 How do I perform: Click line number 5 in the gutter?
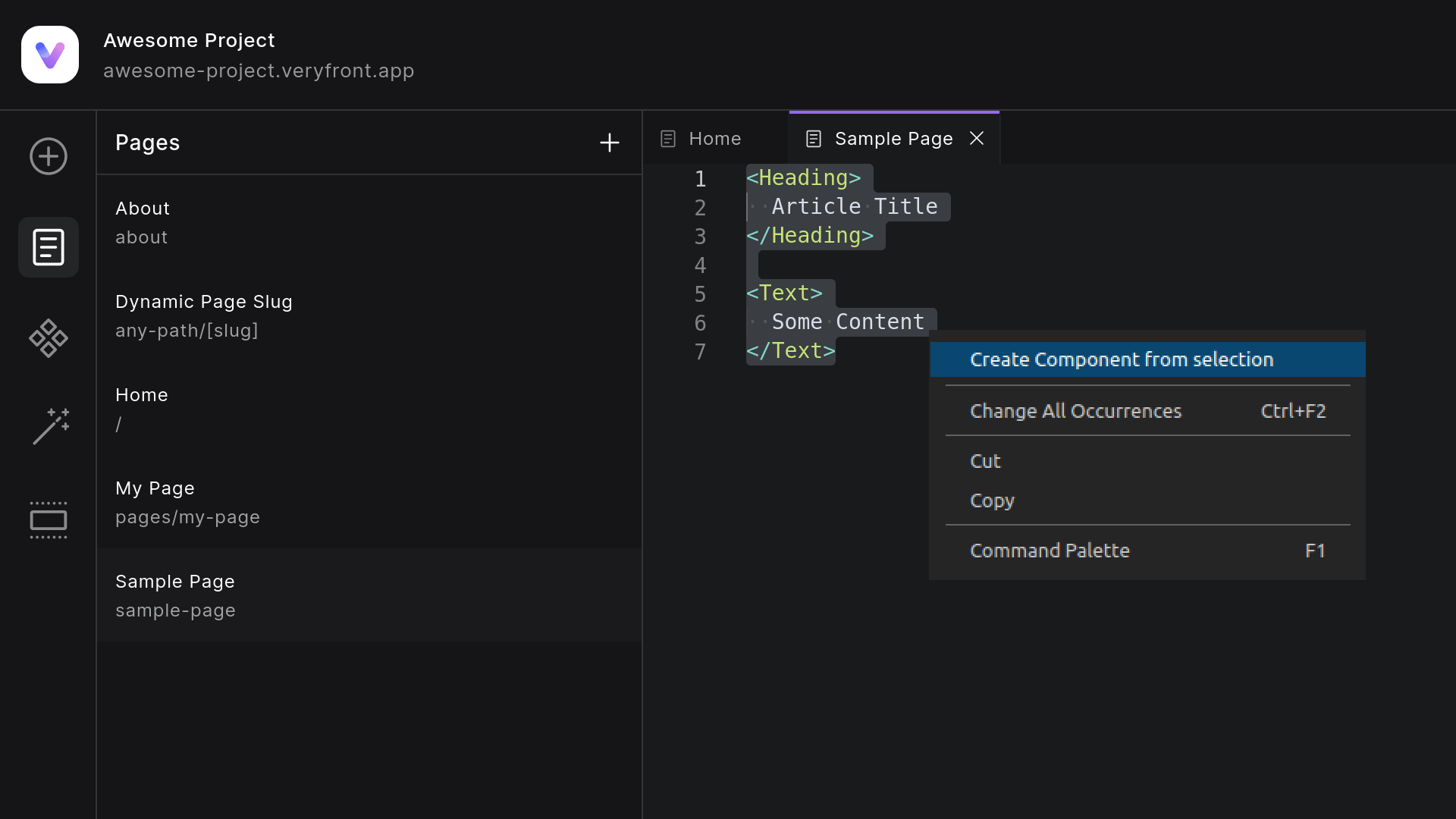[700, 294]
